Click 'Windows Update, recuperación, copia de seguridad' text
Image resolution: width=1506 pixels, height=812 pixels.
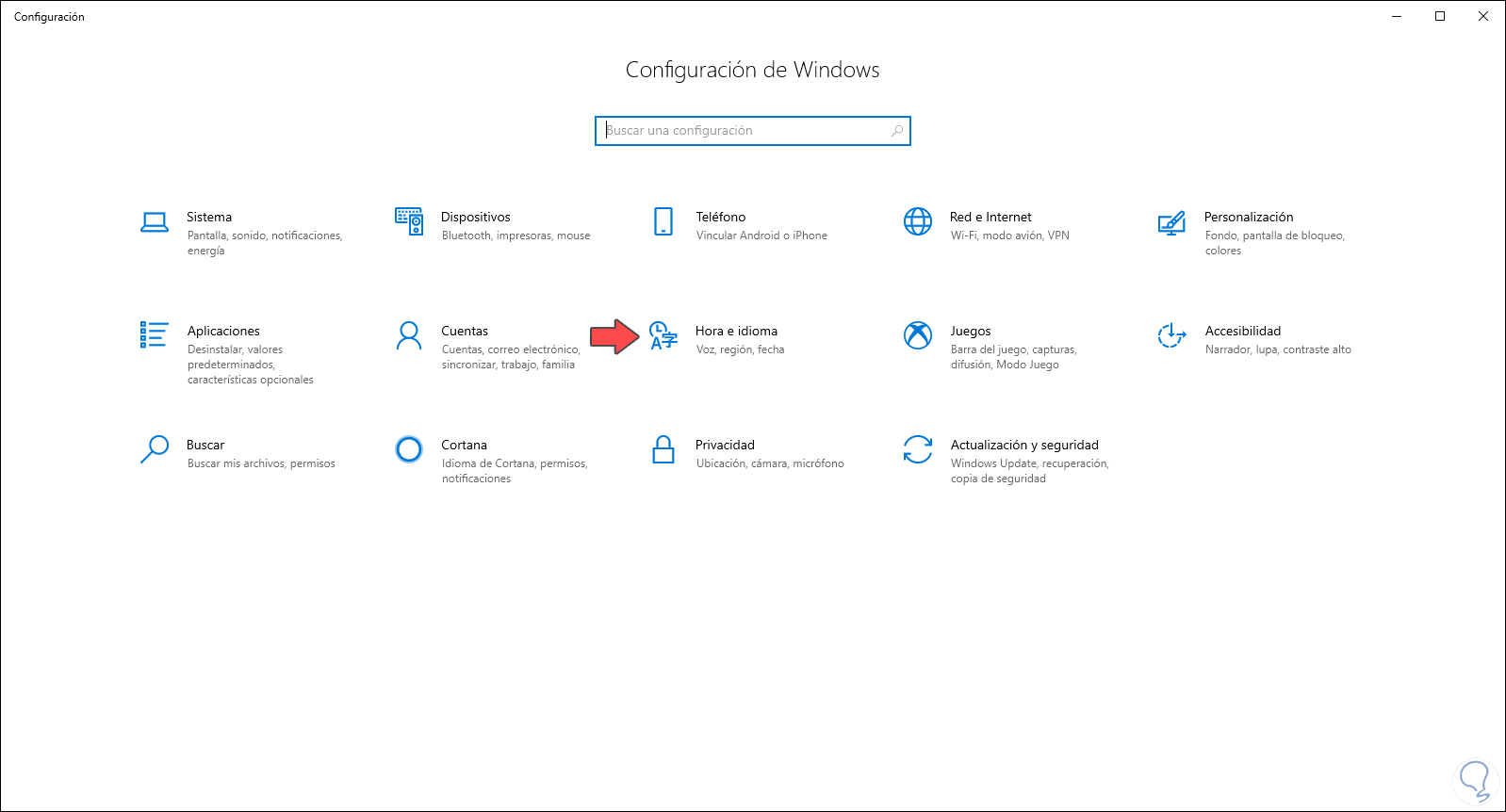tap(1030, 471)
